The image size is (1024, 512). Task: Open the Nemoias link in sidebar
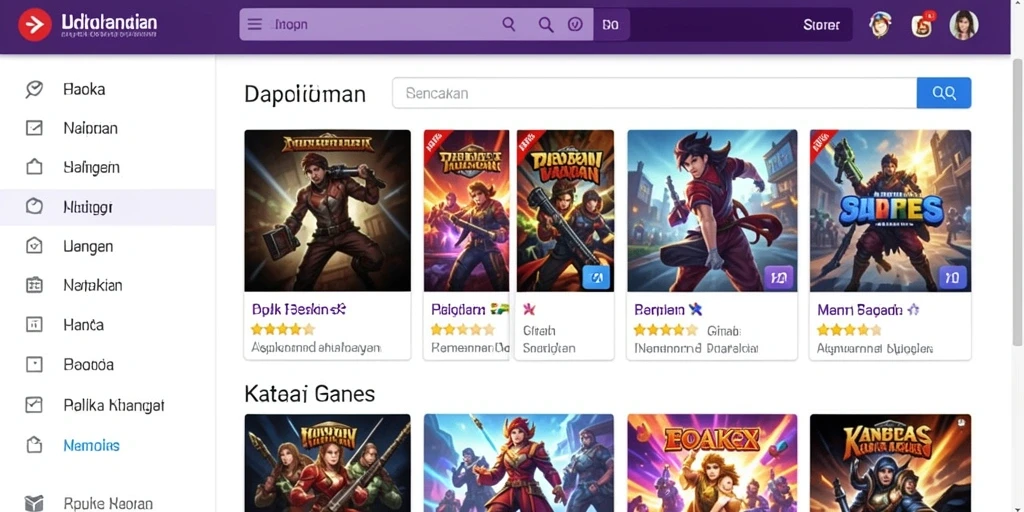click(x=91, y=446)
